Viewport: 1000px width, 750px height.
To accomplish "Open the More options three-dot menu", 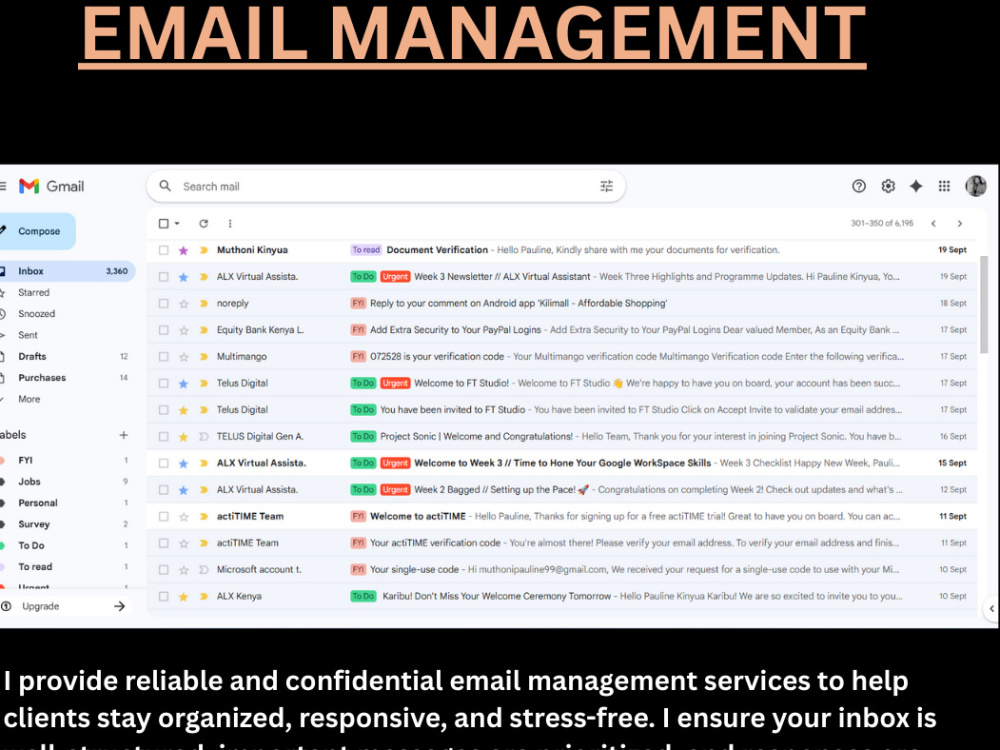I will tap(230, 223).
